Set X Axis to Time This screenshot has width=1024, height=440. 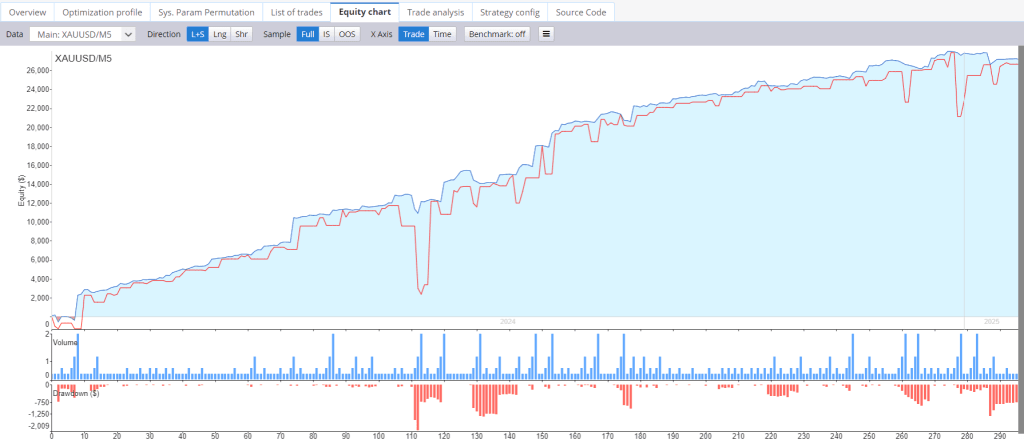[x=442, y=34]
